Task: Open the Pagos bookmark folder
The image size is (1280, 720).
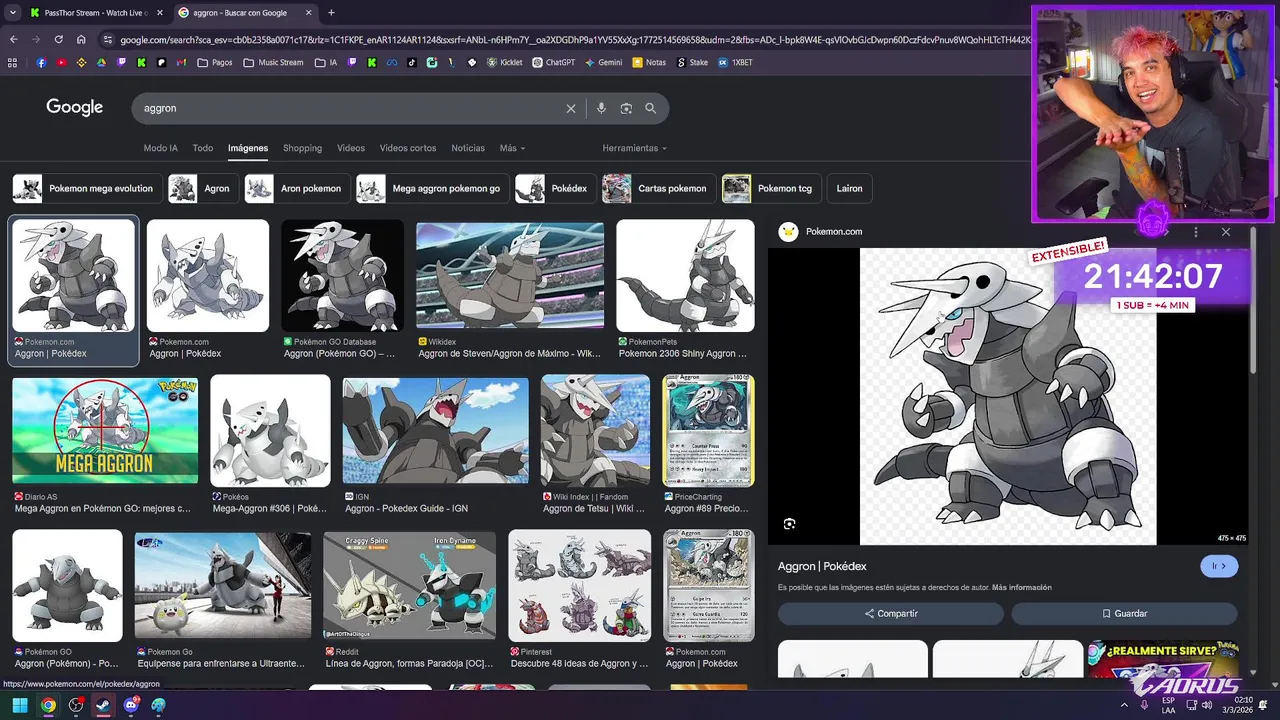Action: (x=215, y=62)
